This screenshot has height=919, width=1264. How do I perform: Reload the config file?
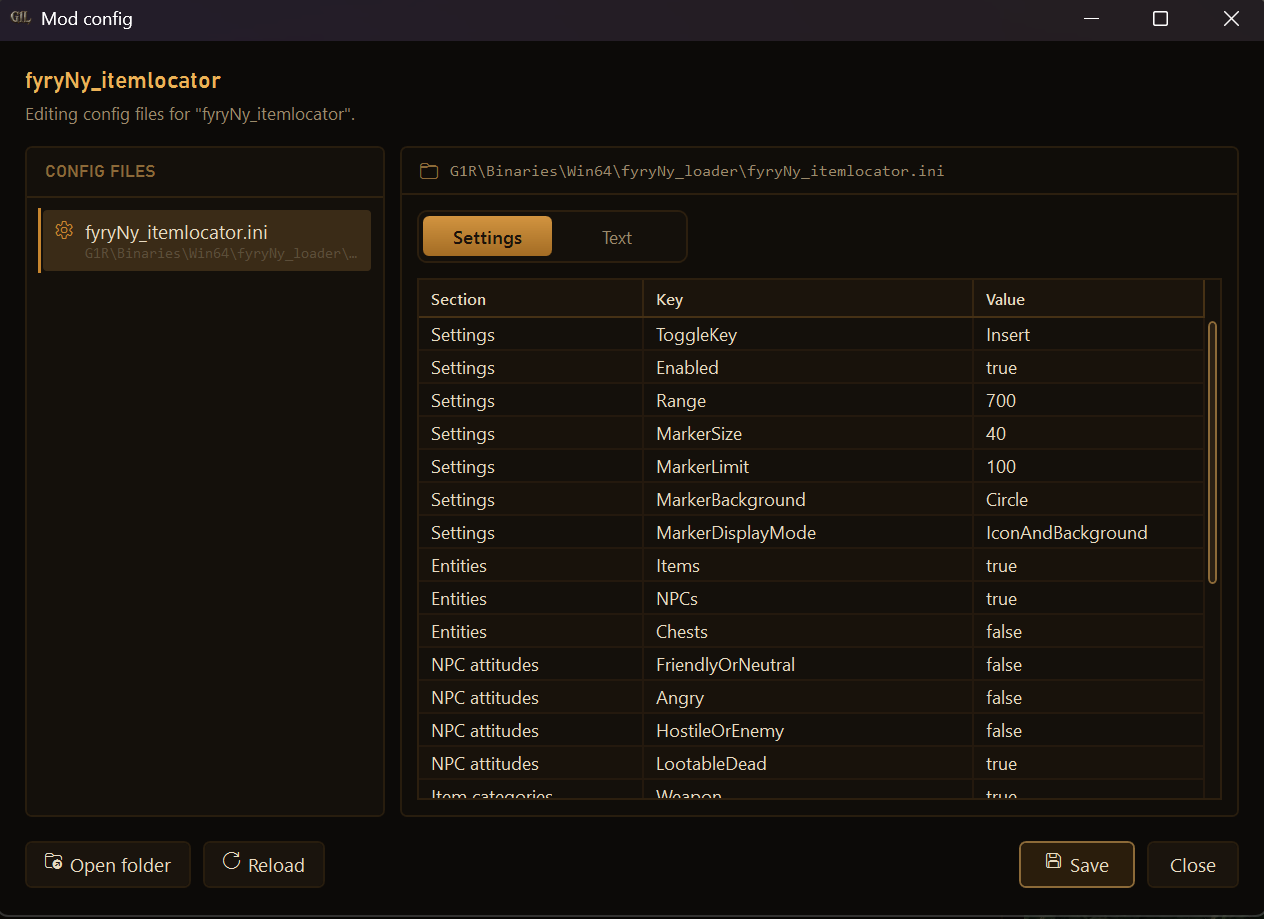[x=264, y=865]
